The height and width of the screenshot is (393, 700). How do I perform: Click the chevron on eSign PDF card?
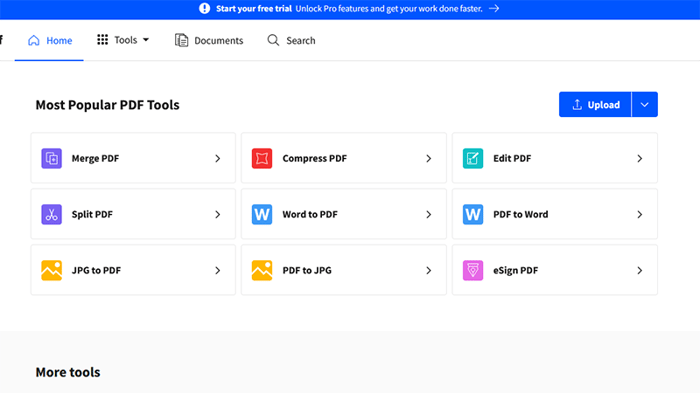point(640,271)
